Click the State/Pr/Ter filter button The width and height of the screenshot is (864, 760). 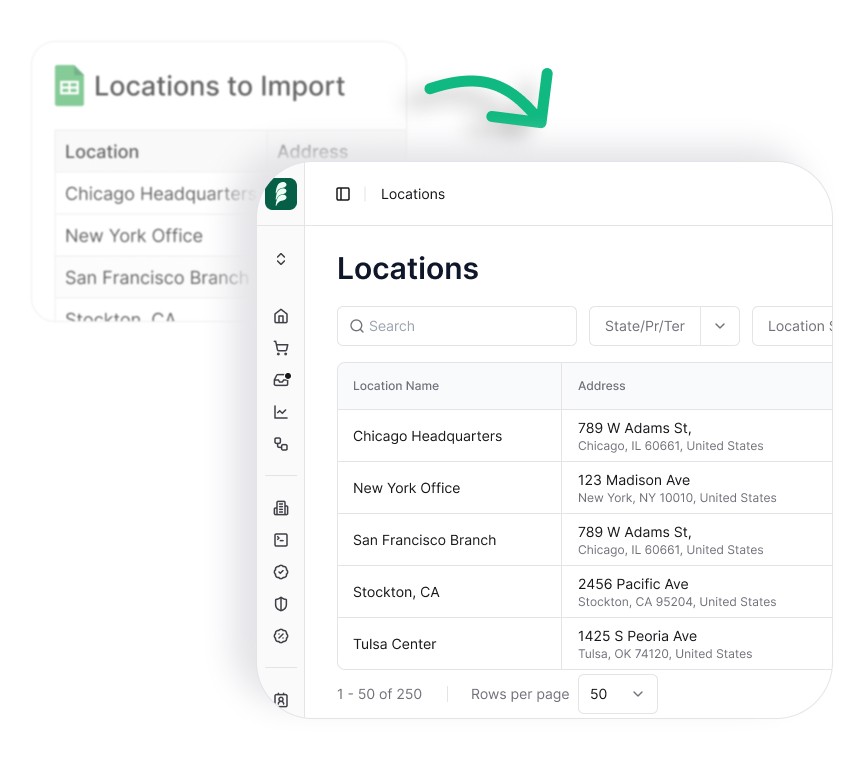coord(645,326)
